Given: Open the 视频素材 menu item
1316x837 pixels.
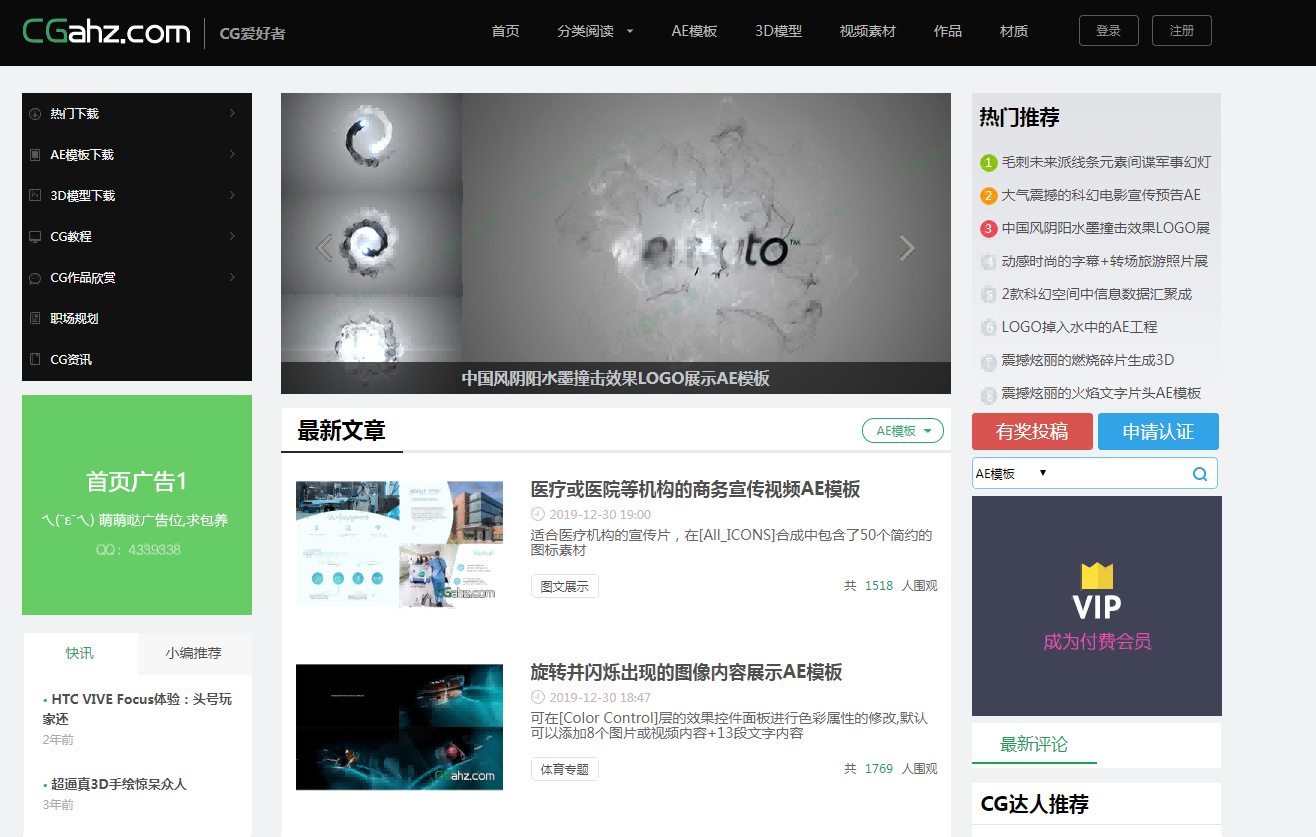Looking at the screenshot, I should tap(866, 31).
